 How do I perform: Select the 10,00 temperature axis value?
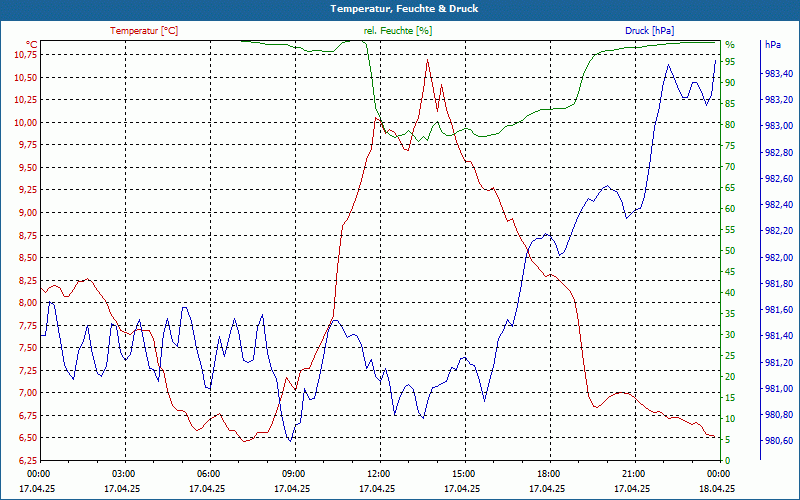point(26,122)
